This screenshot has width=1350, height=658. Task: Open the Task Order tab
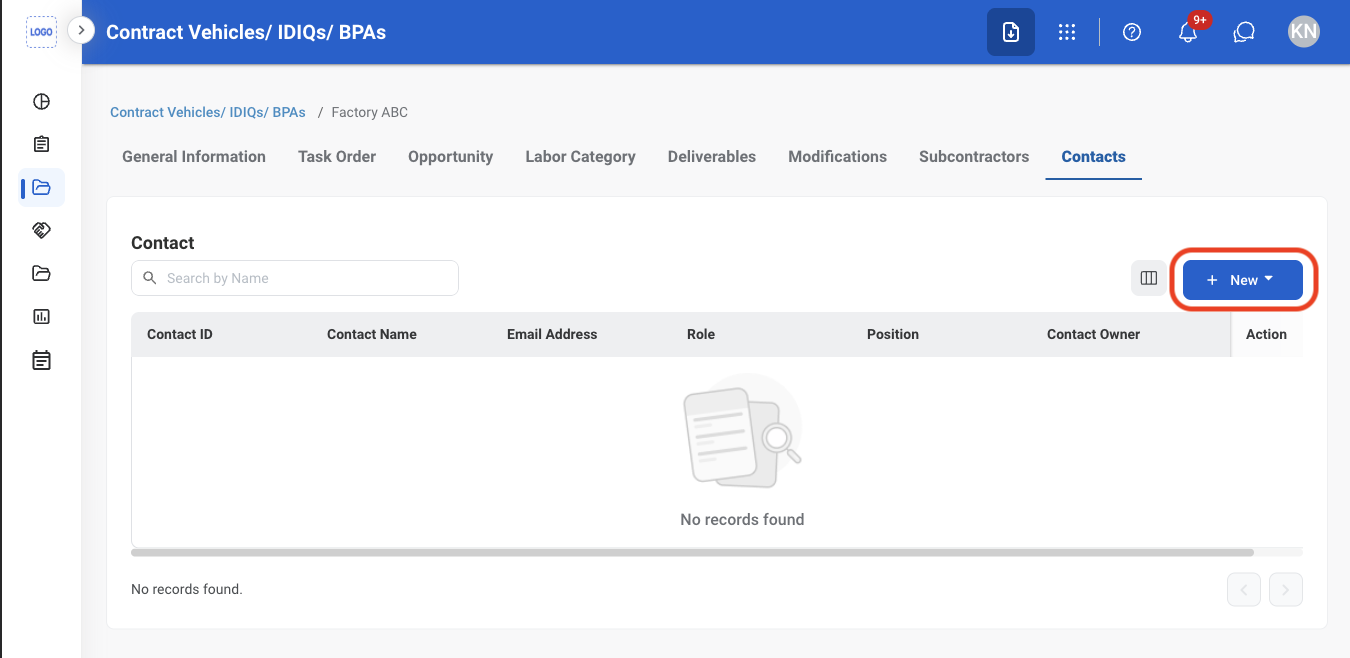(x=337, y=157)
